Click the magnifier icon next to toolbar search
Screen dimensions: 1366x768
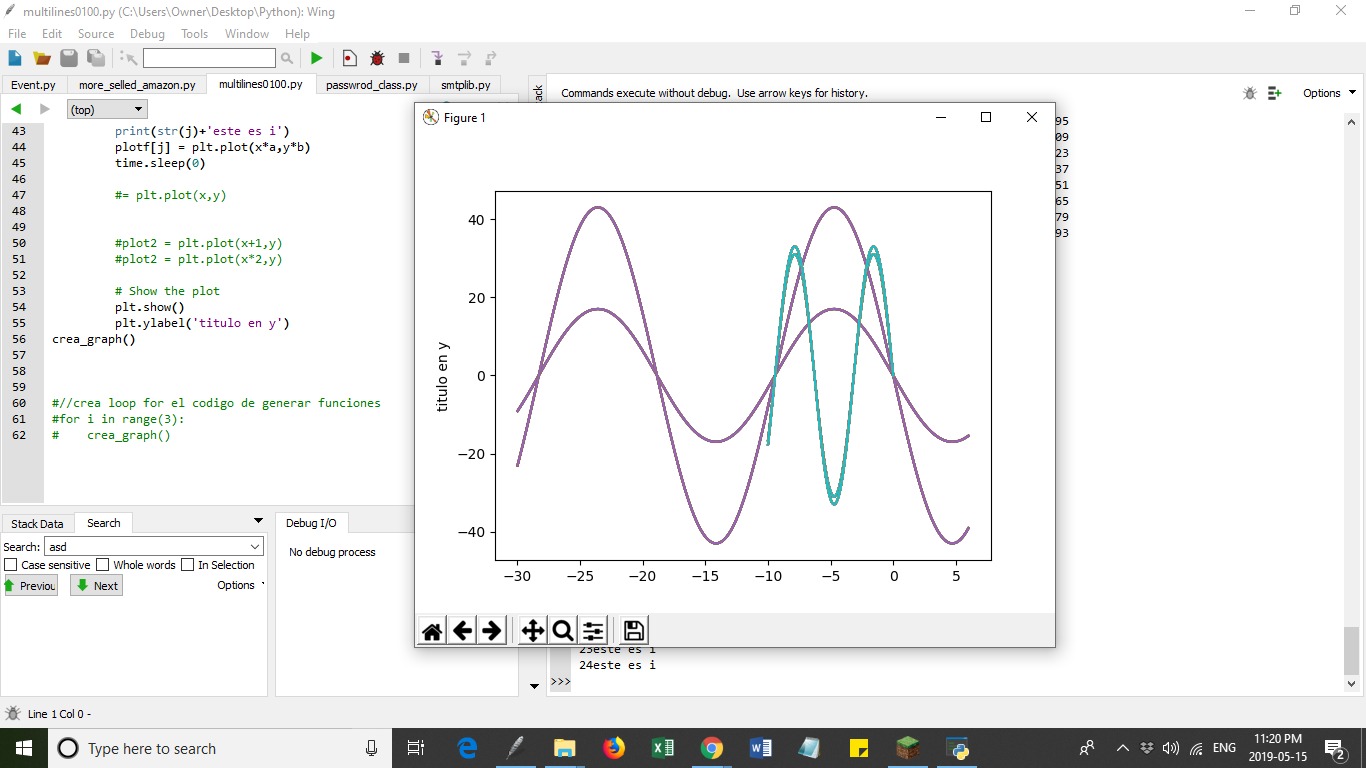[287, 58]
